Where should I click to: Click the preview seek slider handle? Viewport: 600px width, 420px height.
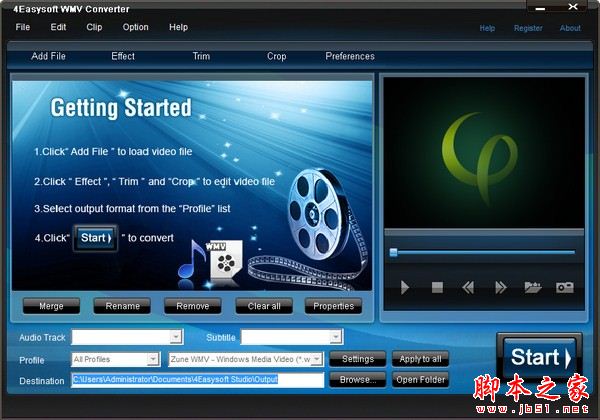pyautogui.click(x=393, y=252)
